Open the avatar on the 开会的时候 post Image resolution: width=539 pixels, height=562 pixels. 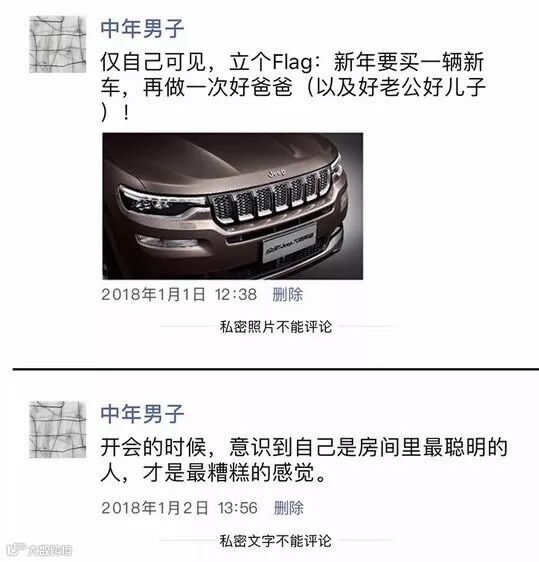[x=57, y=429]
